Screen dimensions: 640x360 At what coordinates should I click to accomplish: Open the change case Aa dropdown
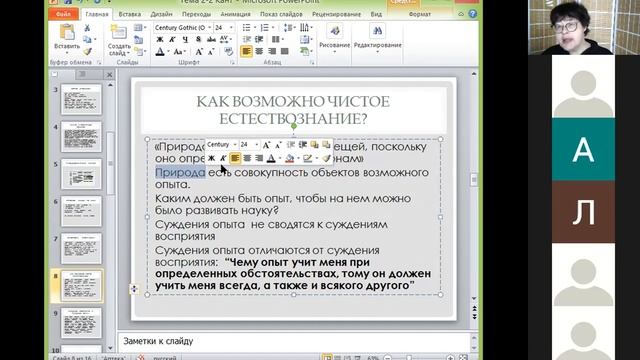179,52
